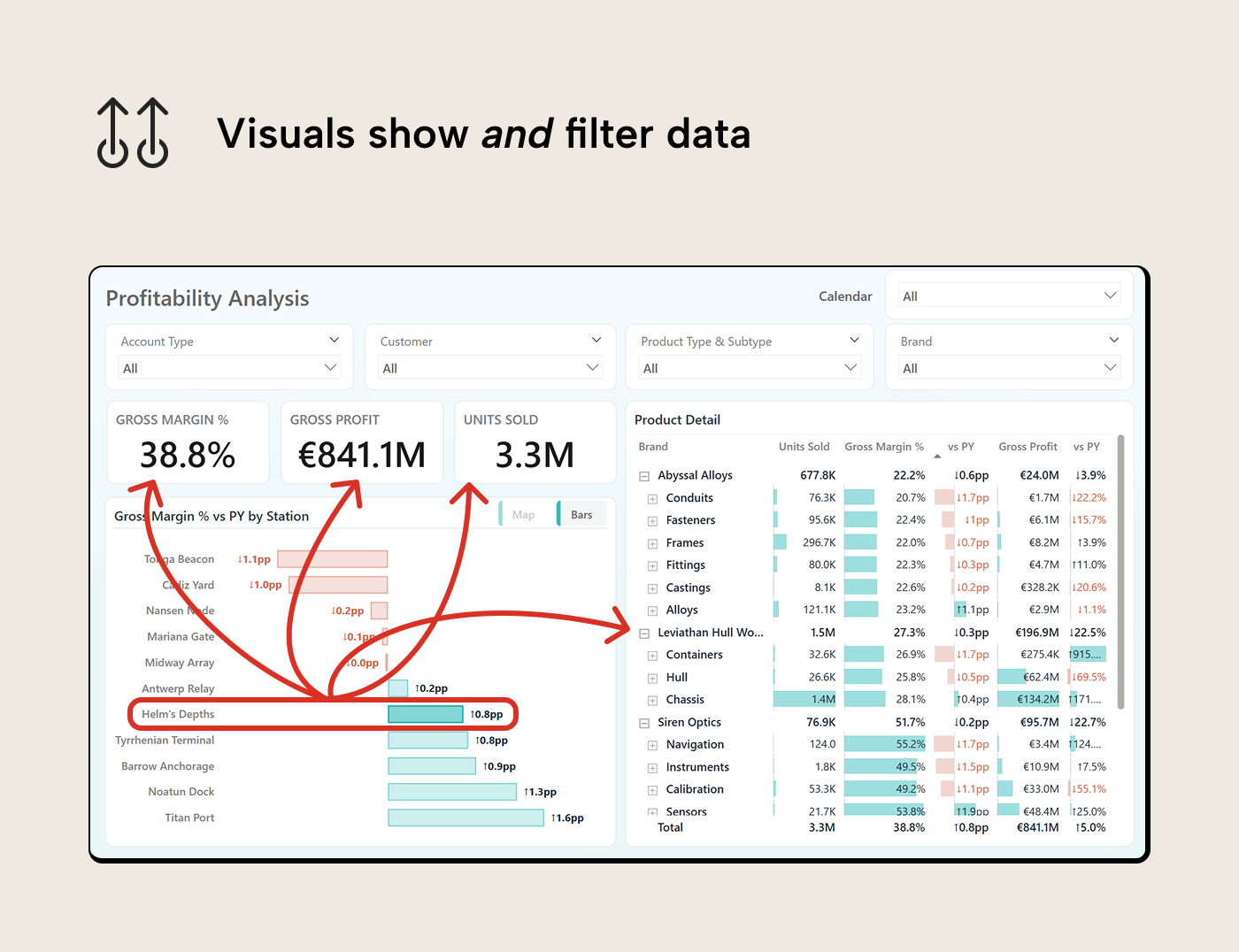Expand the Containers subcategory

[x=651, y=655]
